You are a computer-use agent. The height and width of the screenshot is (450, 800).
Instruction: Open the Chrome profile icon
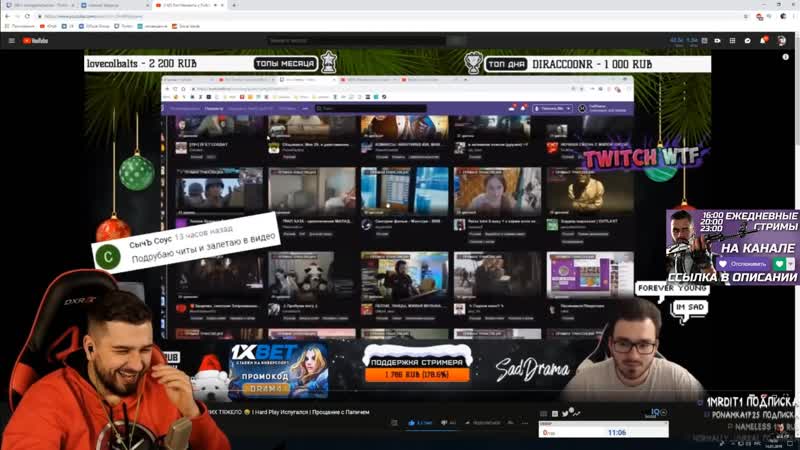click(783, 16)
